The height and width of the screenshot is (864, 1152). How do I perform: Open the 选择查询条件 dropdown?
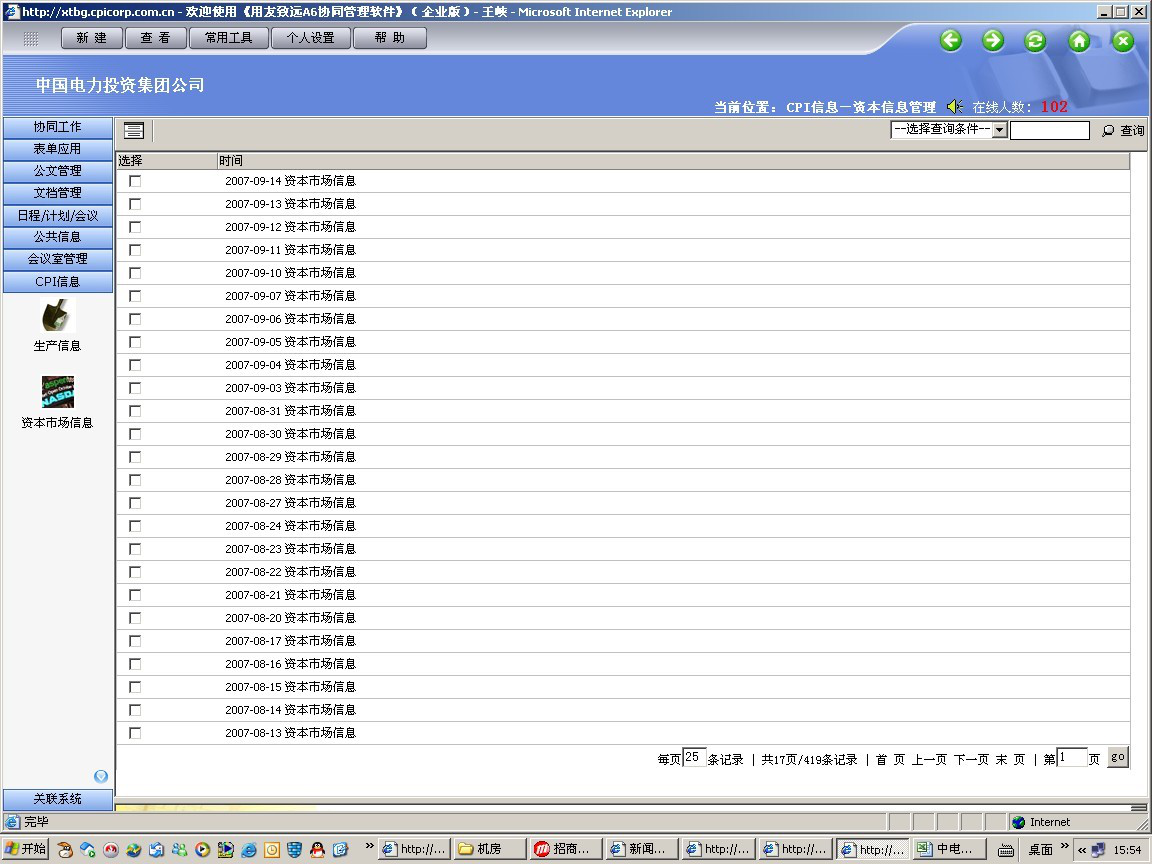click(999, 130)
